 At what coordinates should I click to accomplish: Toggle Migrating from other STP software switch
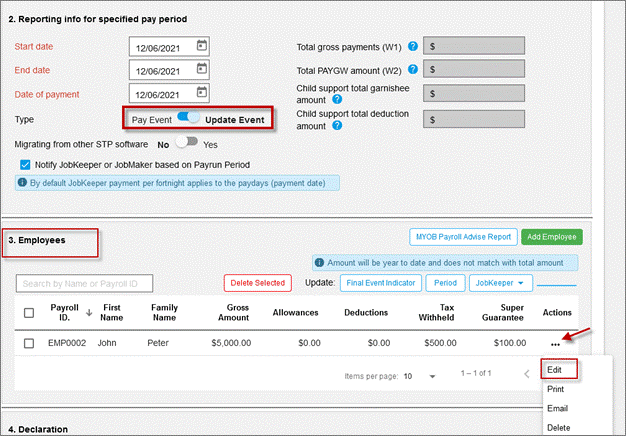pos(187,142)
